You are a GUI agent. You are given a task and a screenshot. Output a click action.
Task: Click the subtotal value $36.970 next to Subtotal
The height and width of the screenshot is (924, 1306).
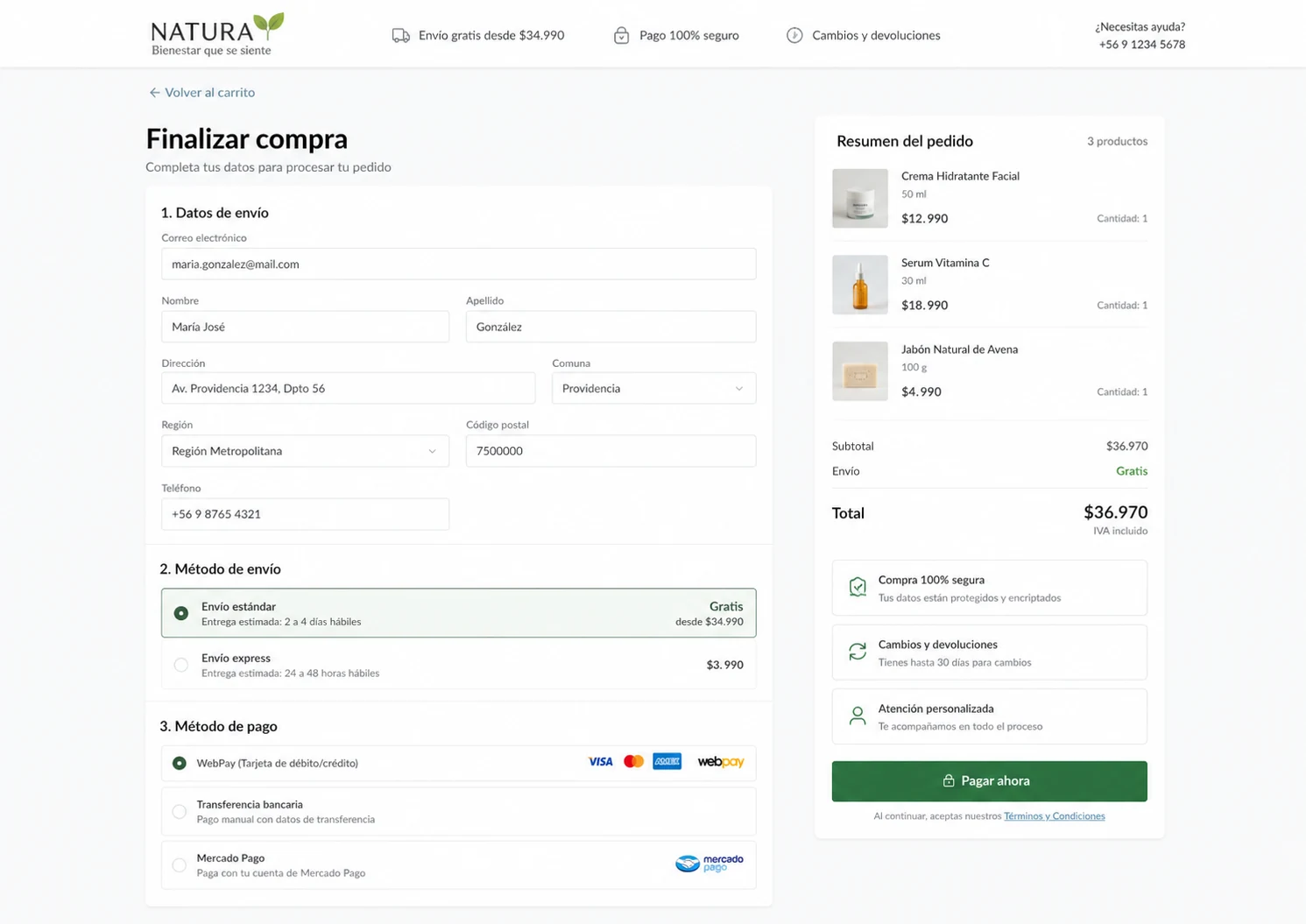click(1126, 447)
